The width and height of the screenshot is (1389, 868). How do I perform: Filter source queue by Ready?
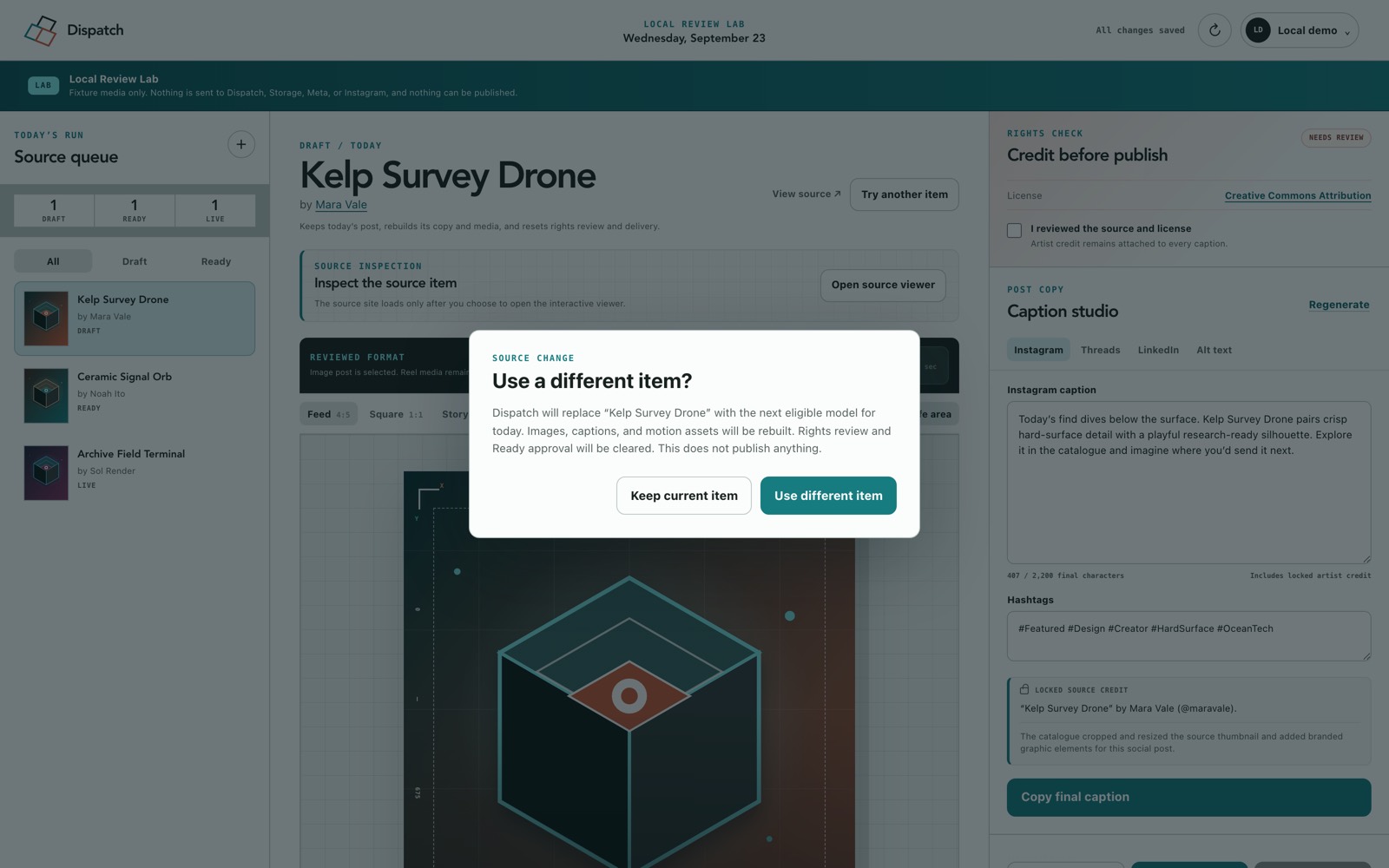(x=216, y=261)
